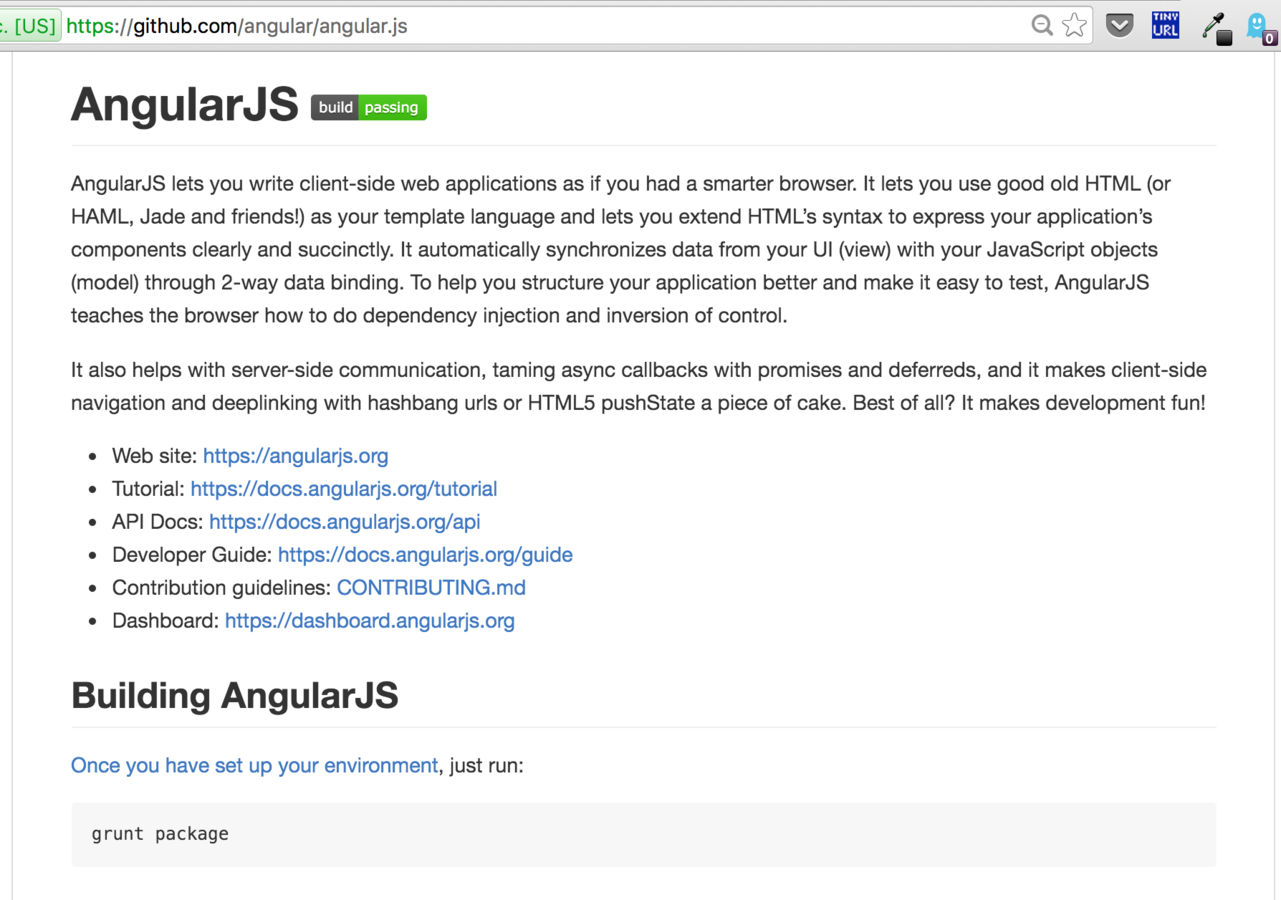Click the 'Dashboard:' list label

tap(165, 621)
